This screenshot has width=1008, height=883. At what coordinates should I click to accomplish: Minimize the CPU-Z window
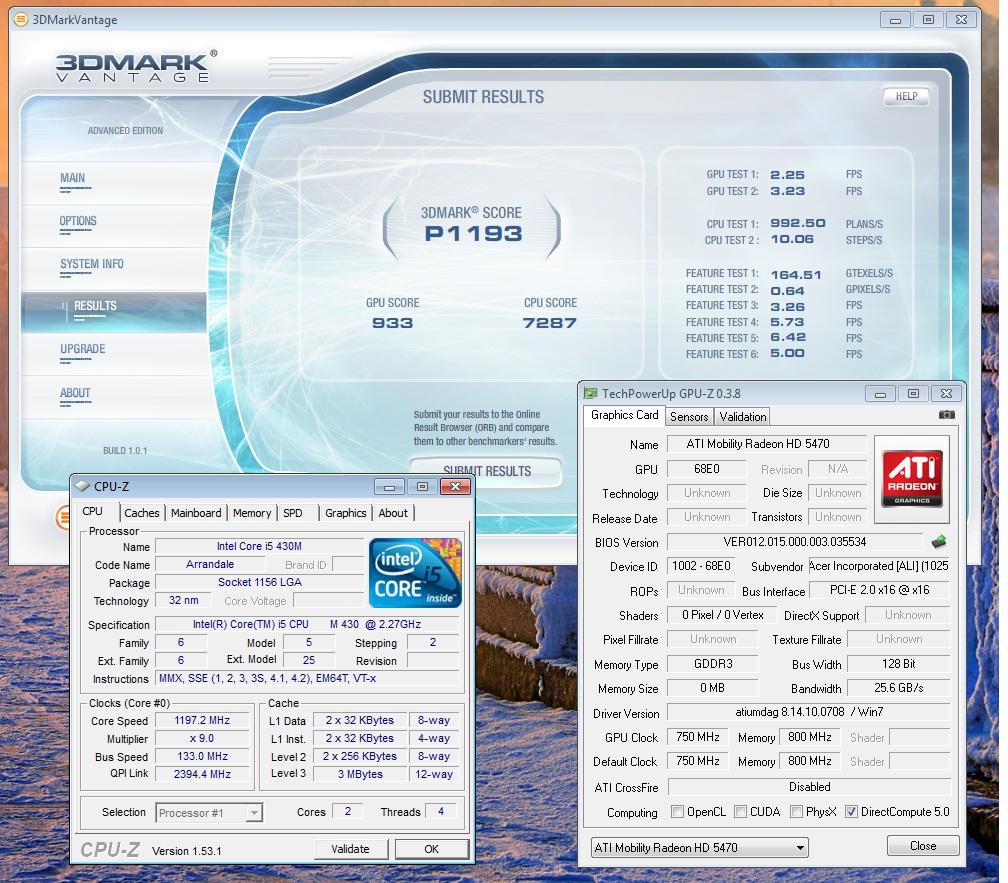[389, 486]
